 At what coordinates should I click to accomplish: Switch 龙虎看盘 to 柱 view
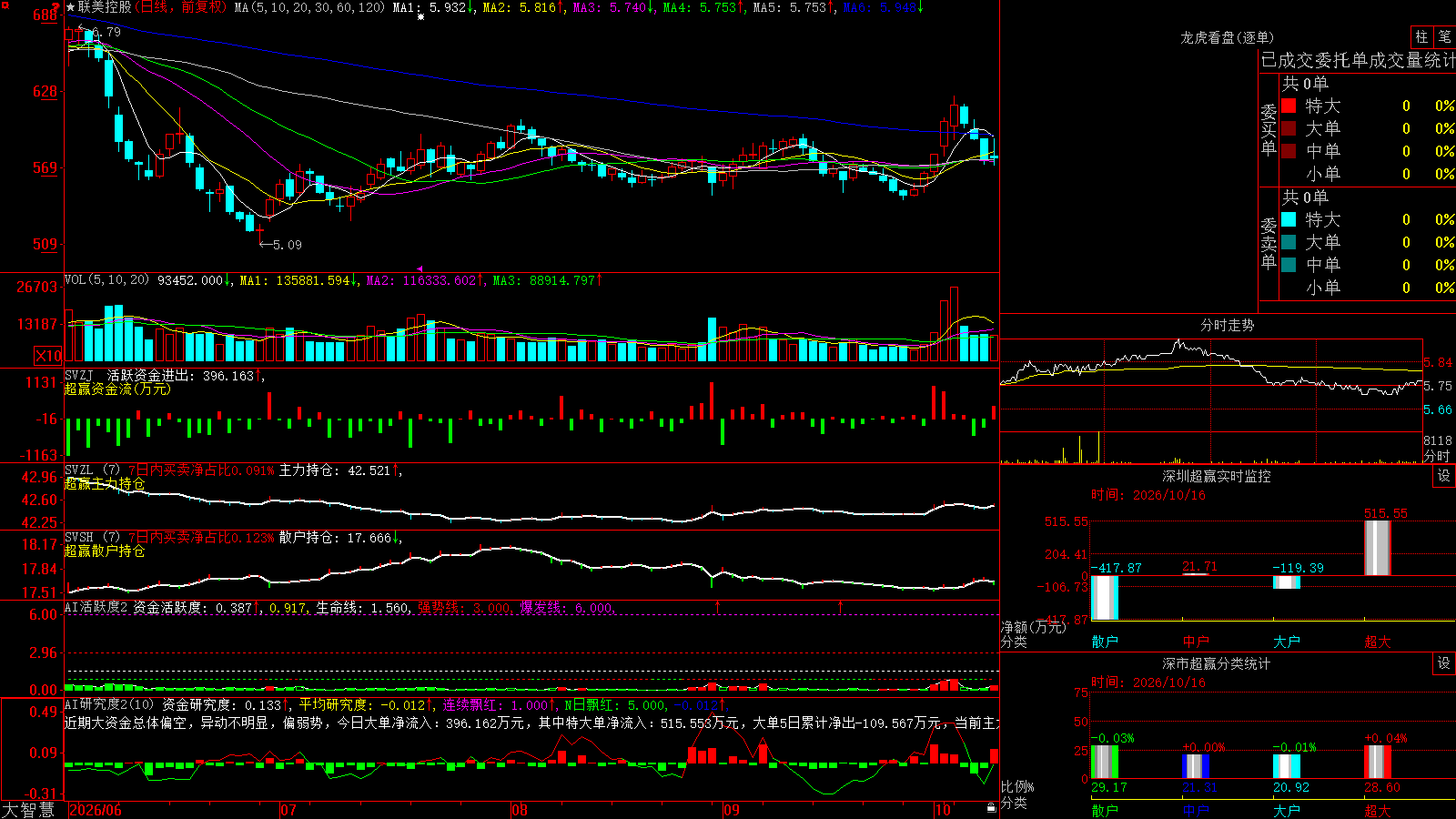1421,36
